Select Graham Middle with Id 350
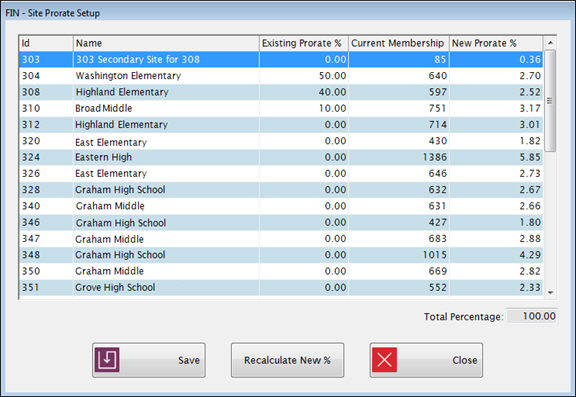 [281, 271]
